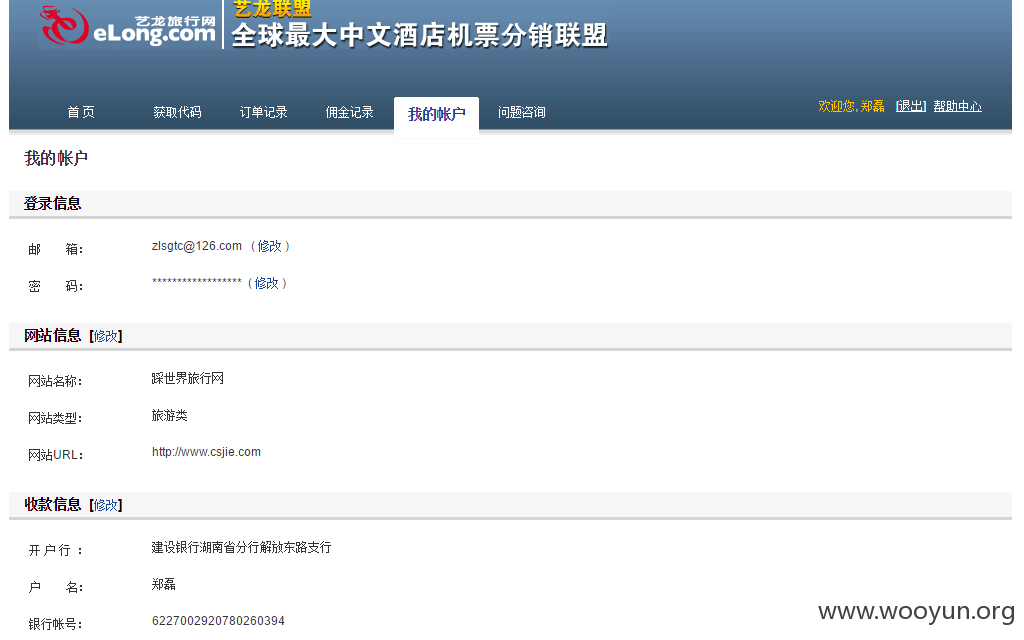Open the 首页 tab

coord(81,112)
